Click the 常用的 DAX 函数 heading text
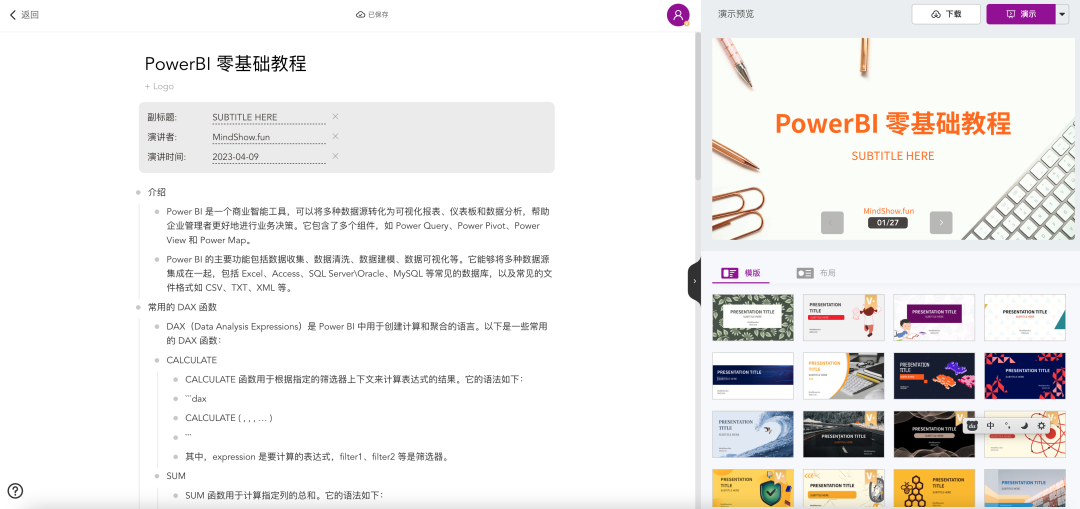The height and width of the screenshot is (509, 1080). 183,307
